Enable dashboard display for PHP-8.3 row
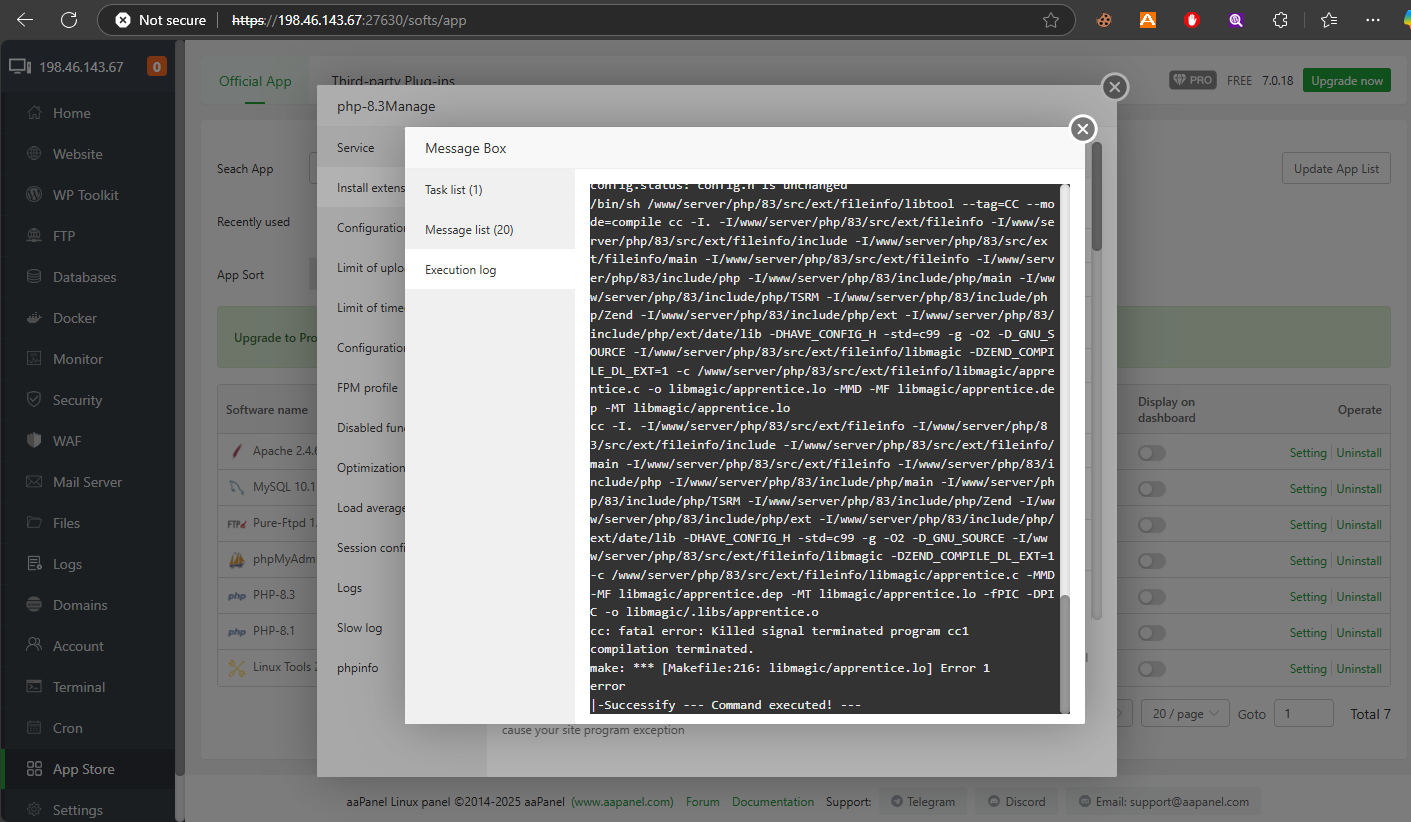This screenshot has height=822, width=1411. tap(1151, 597)
